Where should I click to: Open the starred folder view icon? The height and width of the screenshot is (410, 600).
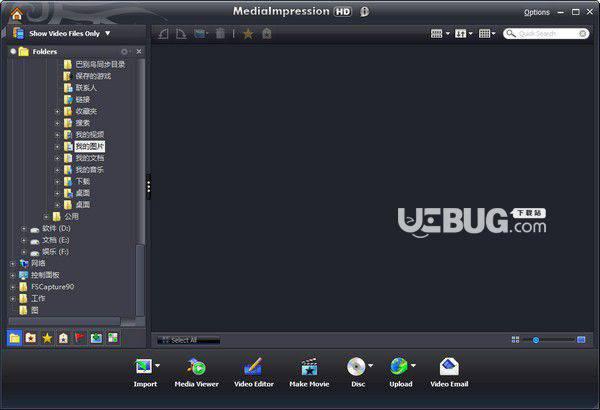click(31, 338)
